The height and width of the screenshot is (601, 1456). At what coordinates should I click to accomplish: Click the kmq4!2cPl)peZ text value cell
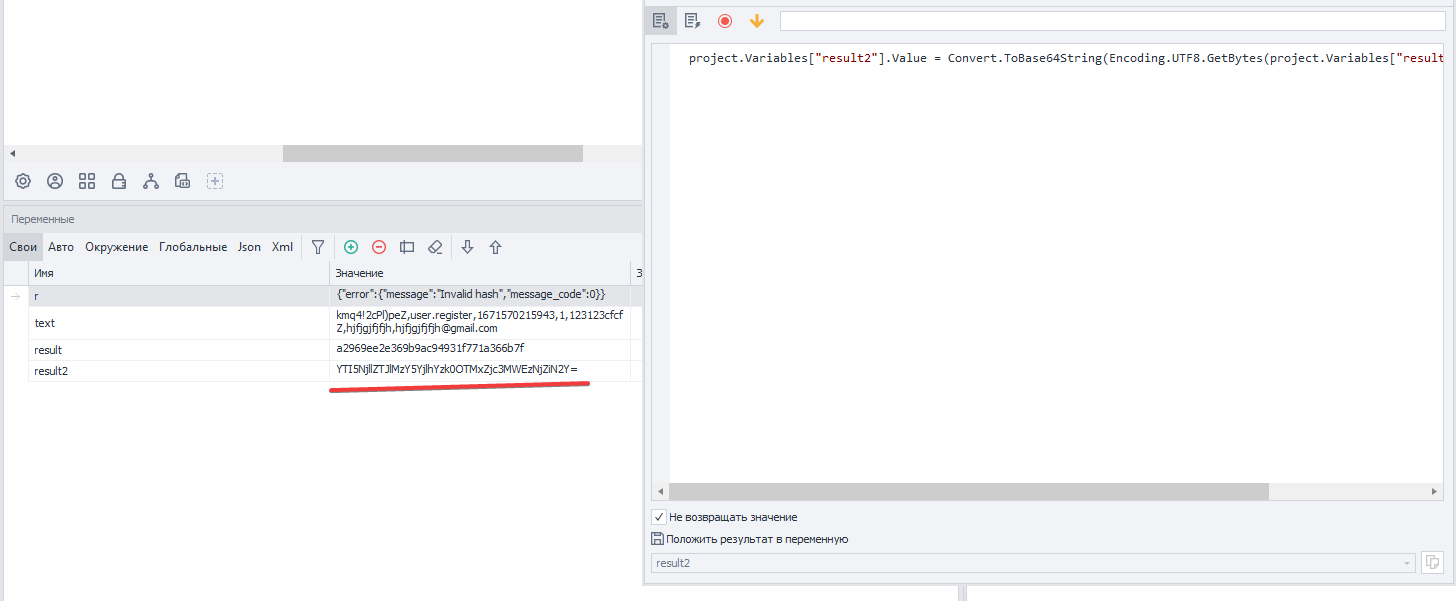pos(480,322)
